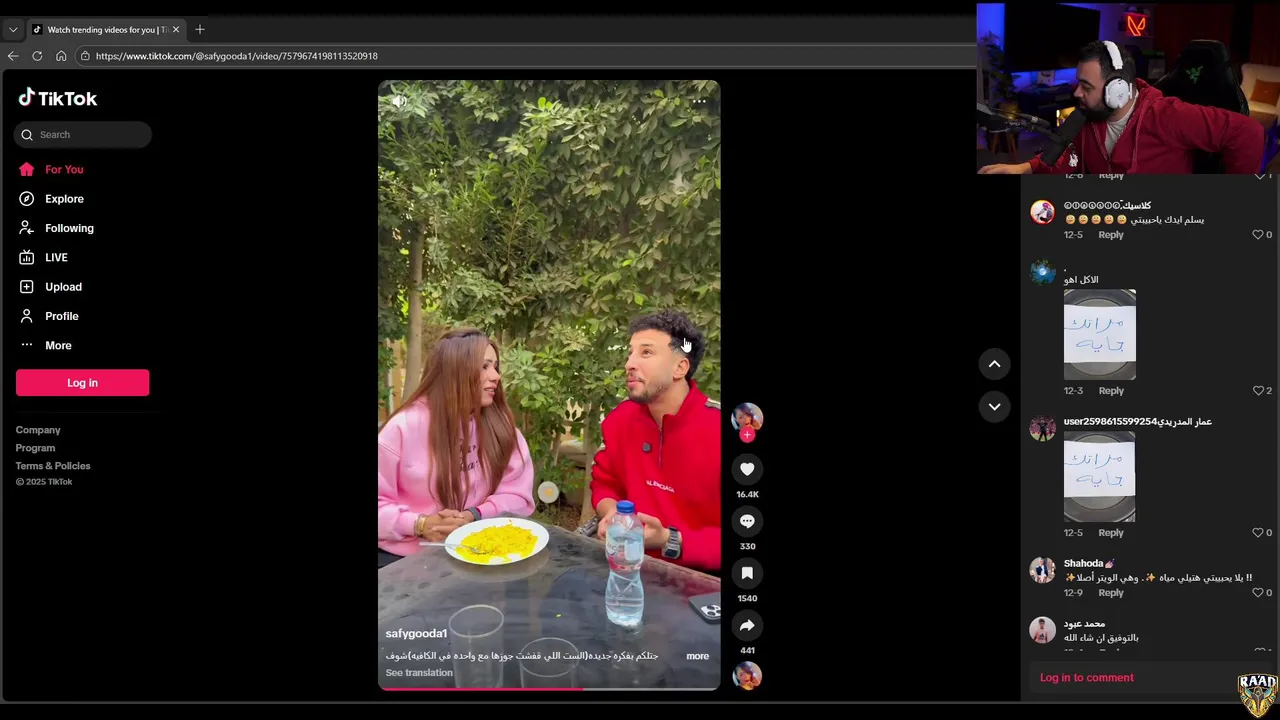Click Shahoda's profile avatar

coord(1043,570)
